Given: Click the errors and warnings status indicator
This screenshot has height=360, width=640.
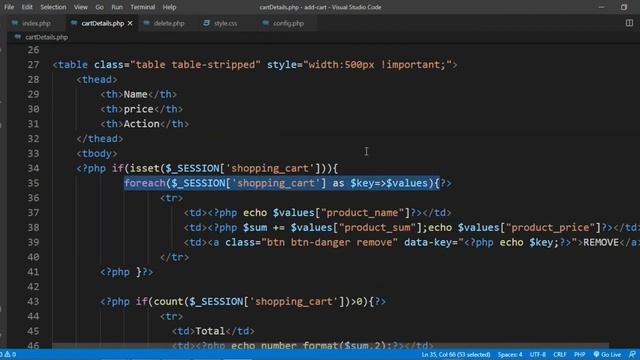Looking at the screenshot, I should point(8,354).
